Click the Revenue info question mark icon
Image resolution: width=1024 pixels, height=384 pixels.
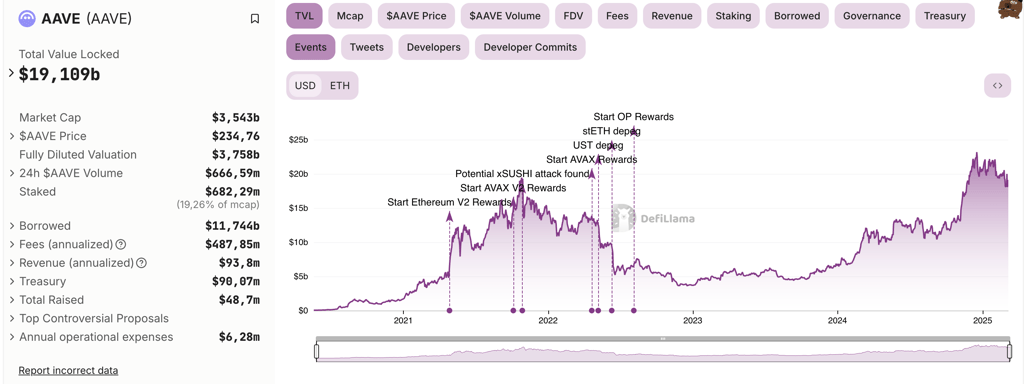(x=141, y=263)
